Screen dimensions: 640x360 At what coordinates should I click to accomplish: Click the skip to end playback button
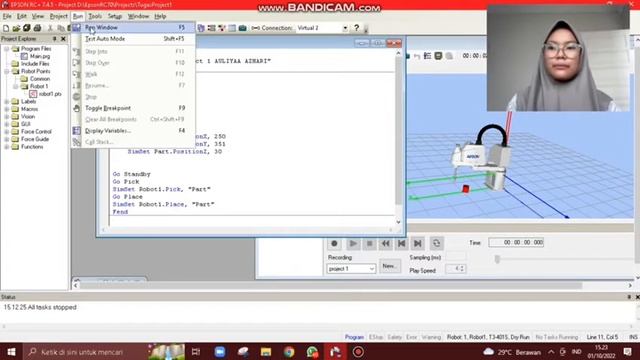[x=418, y=243]
